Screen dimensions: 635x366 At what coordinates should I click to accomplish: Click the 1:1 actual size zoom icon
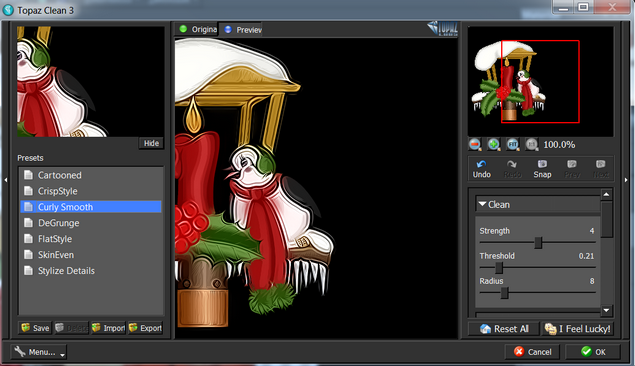coord(532,144)
